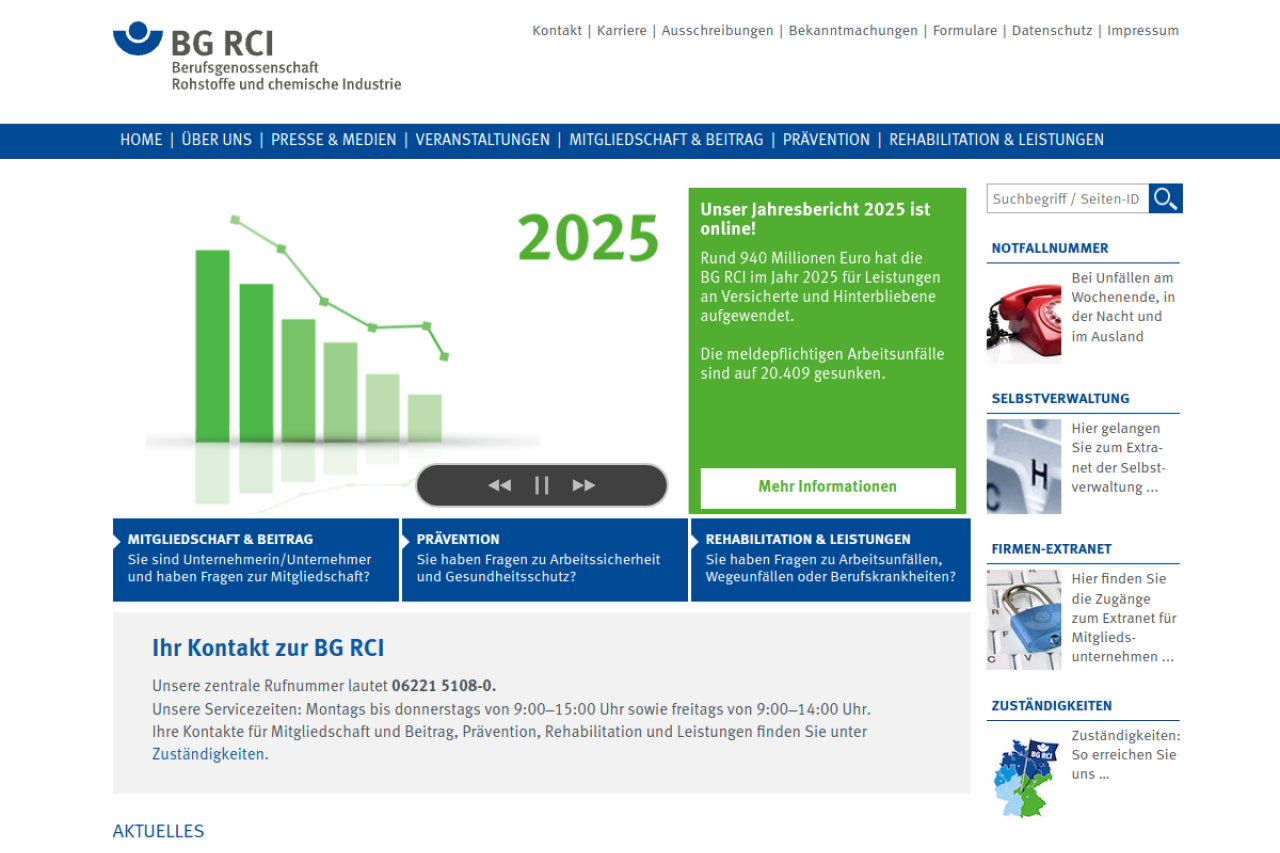1280x853 pixels.
Task: Click 'Hier gelangen Sie zum Extranet' teaser text
Action: point(1119,458)
